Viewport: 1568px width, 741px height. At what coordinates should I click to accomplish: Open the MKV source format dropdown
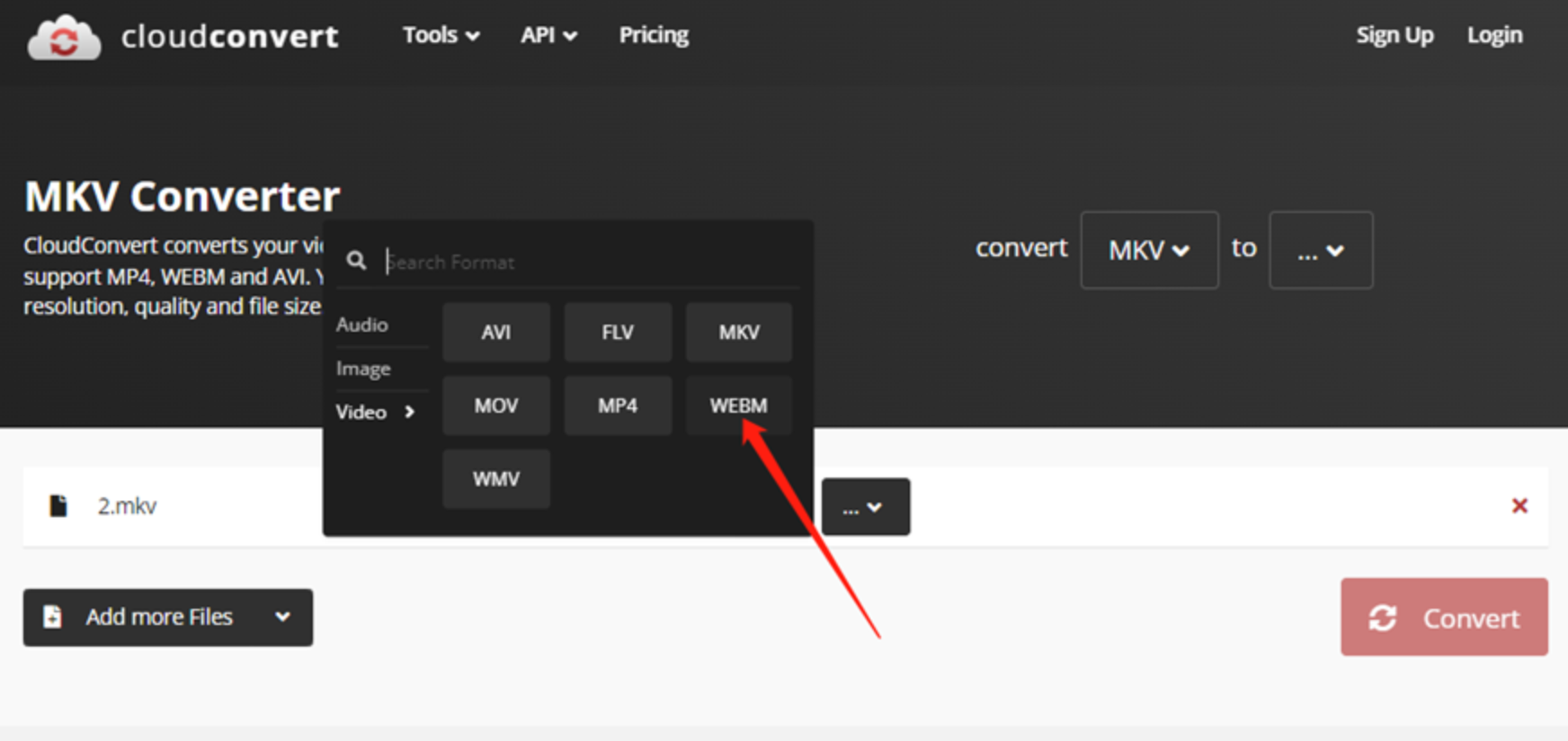[1148, 250]
